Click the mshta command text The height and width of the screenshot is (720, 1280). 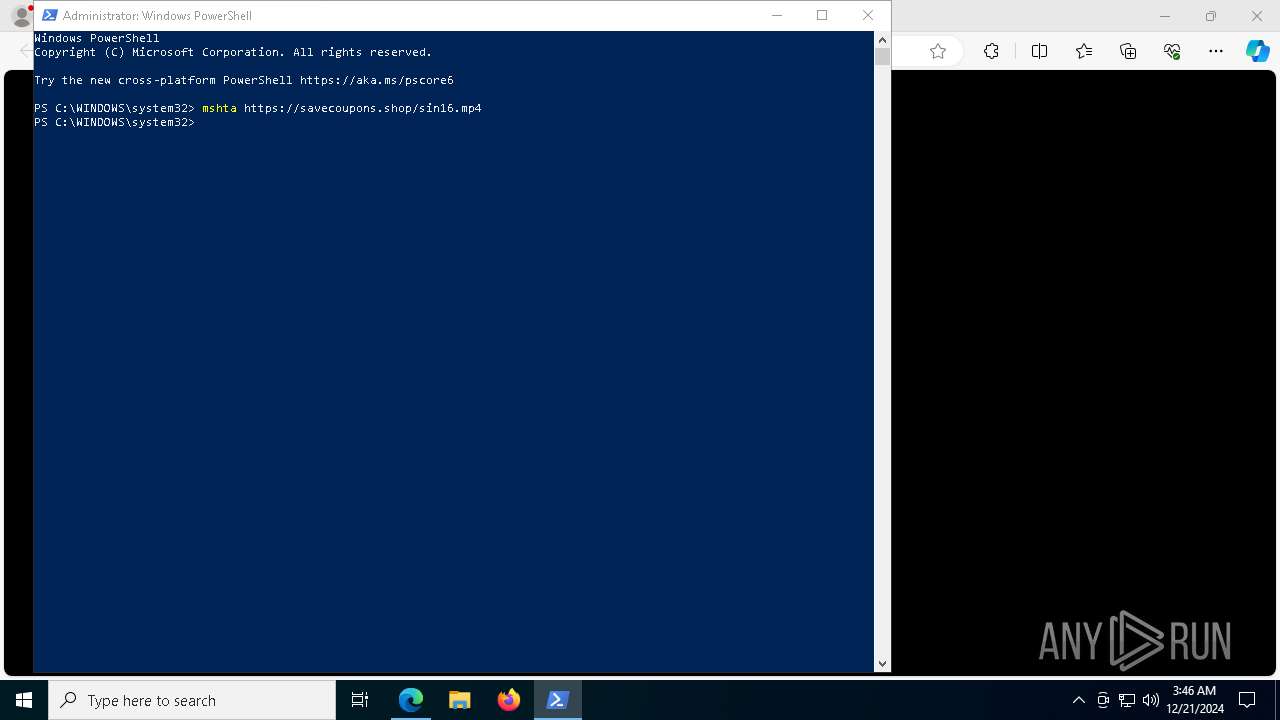coord(219,108)
